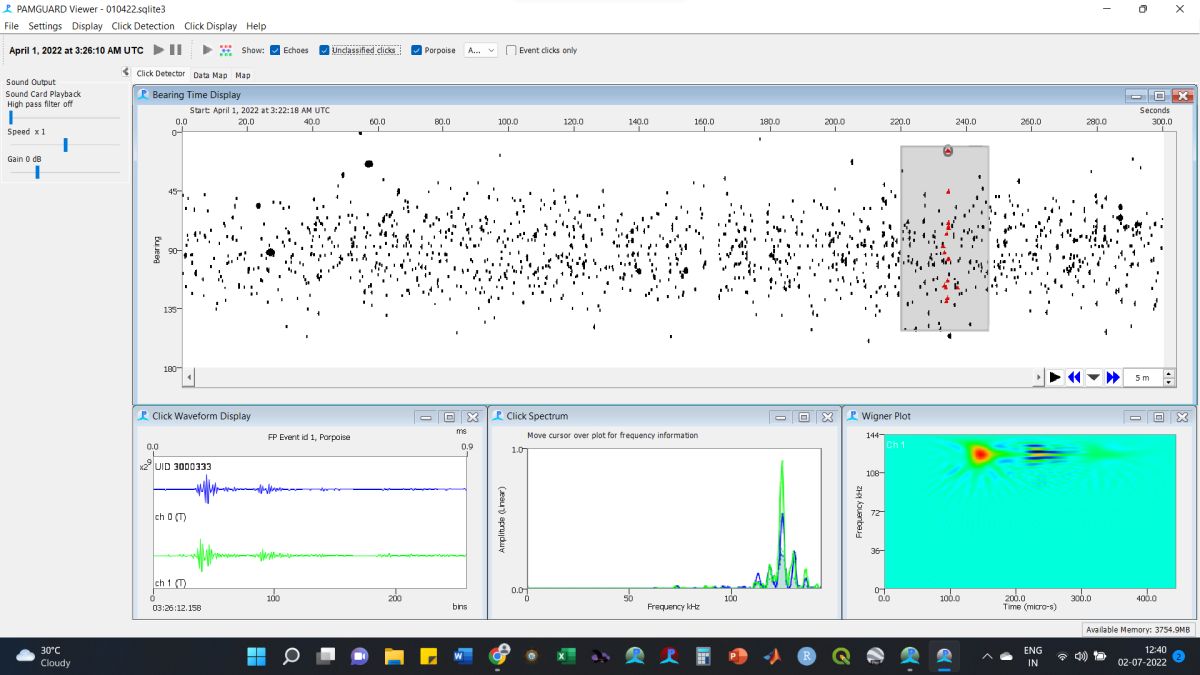Viewport: 1200px width, 675px height.
Task: Toggle the Porpoise checkbox
Action: pyautogui.click(x=417, y=50)
